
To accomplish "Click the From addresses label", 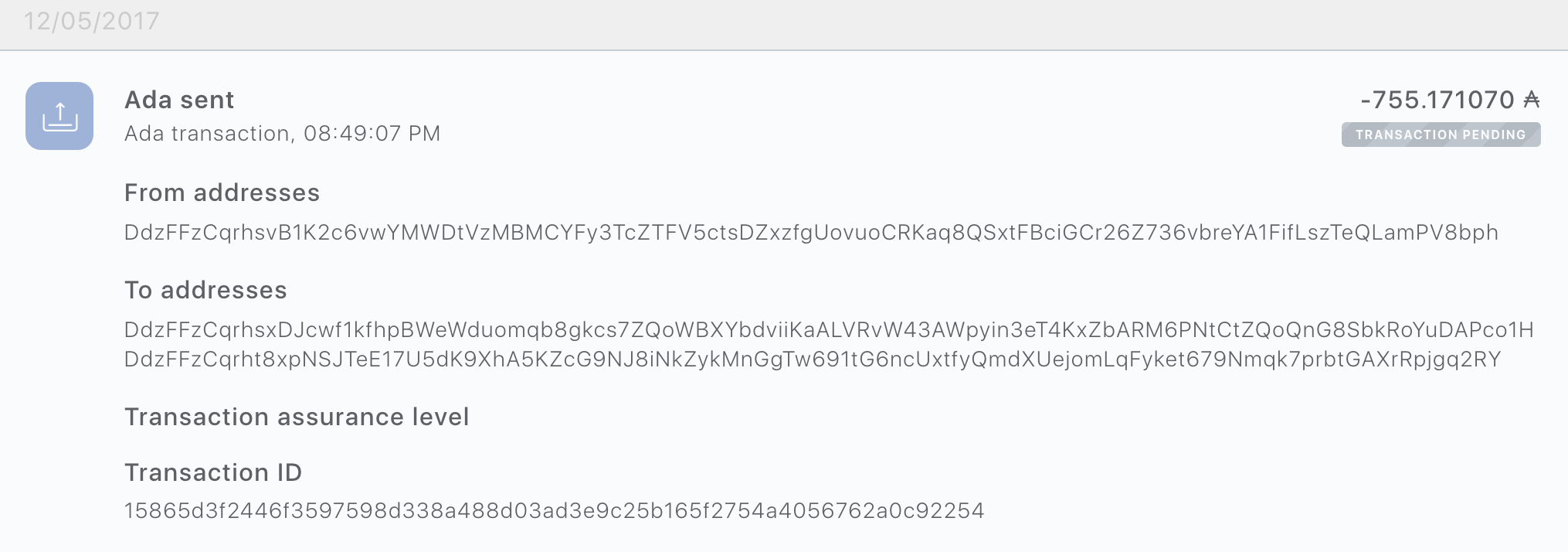I will (222, 193).
